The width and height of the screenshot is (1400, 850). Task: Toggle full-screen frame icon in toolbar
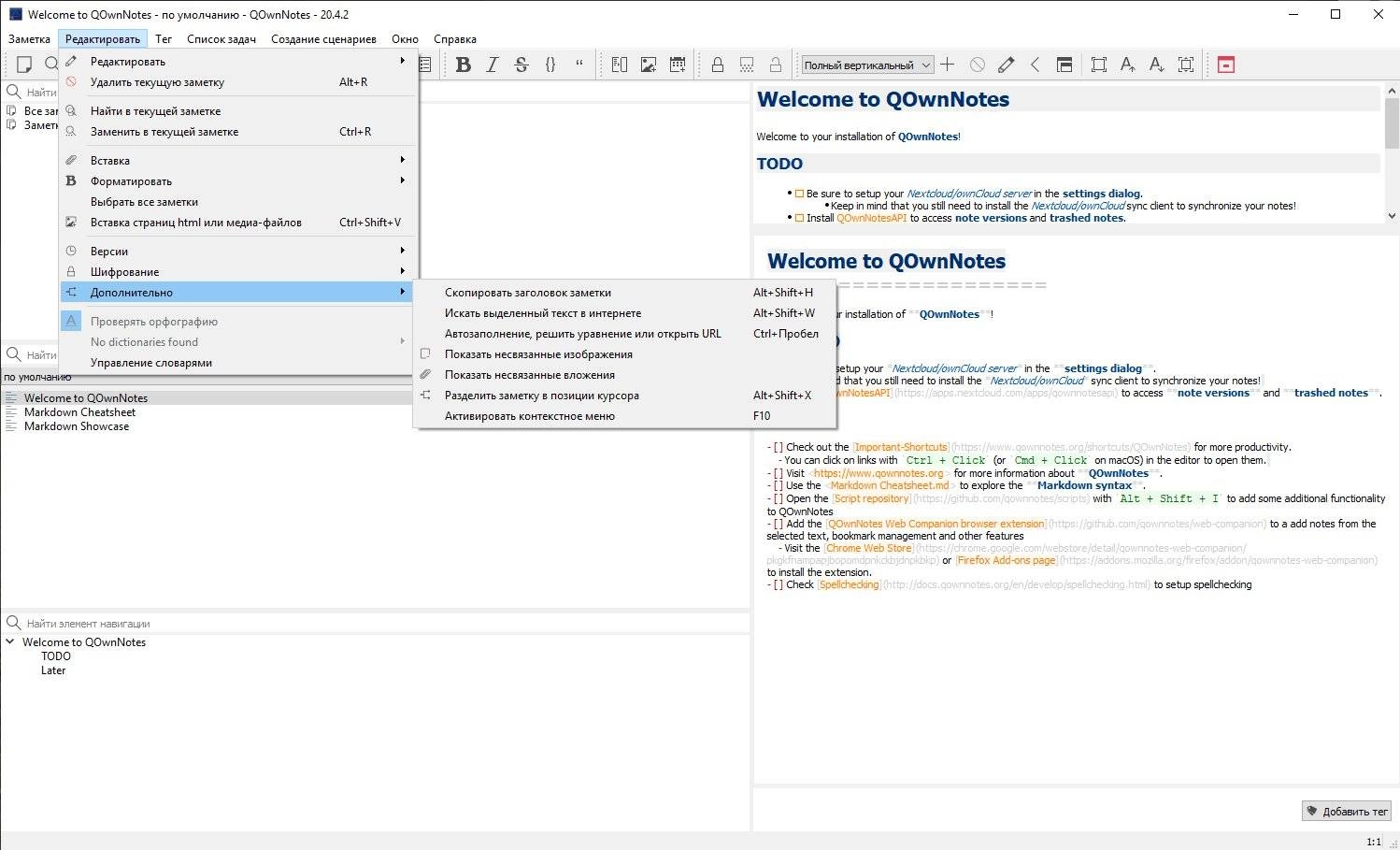coord(1099,65)
